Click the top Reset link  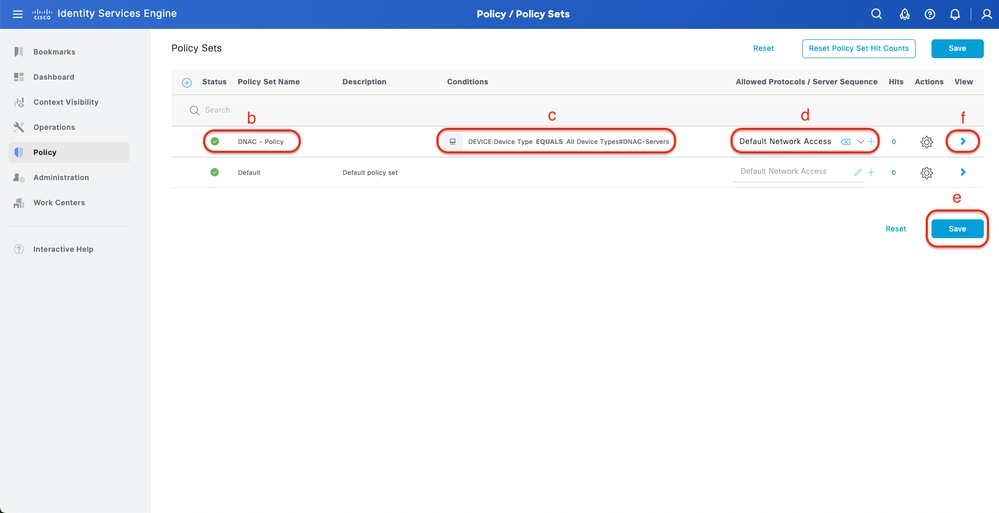(763, 48)
